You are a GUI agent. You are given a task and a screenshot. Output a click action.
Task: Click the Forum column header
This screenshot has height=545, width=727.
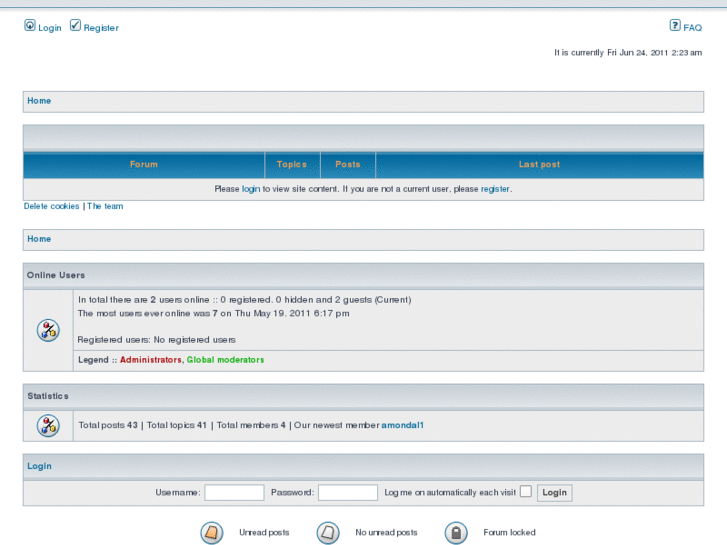point(144,165)
